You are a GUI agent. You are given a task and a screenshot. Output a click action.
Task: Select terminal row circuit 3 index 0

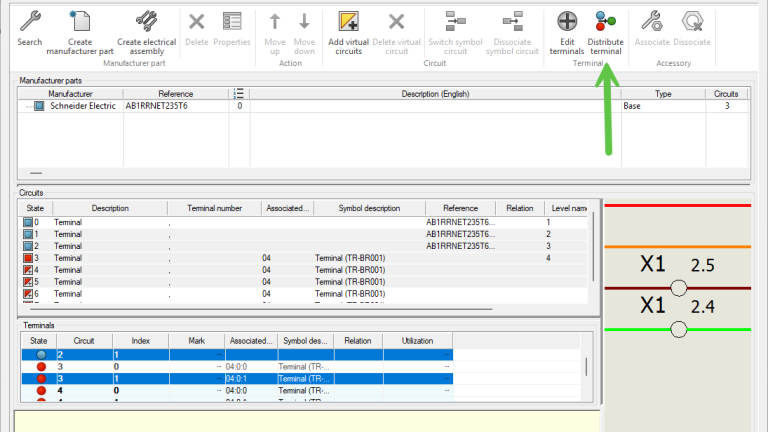pyautogui.click(x=237, y=366)
